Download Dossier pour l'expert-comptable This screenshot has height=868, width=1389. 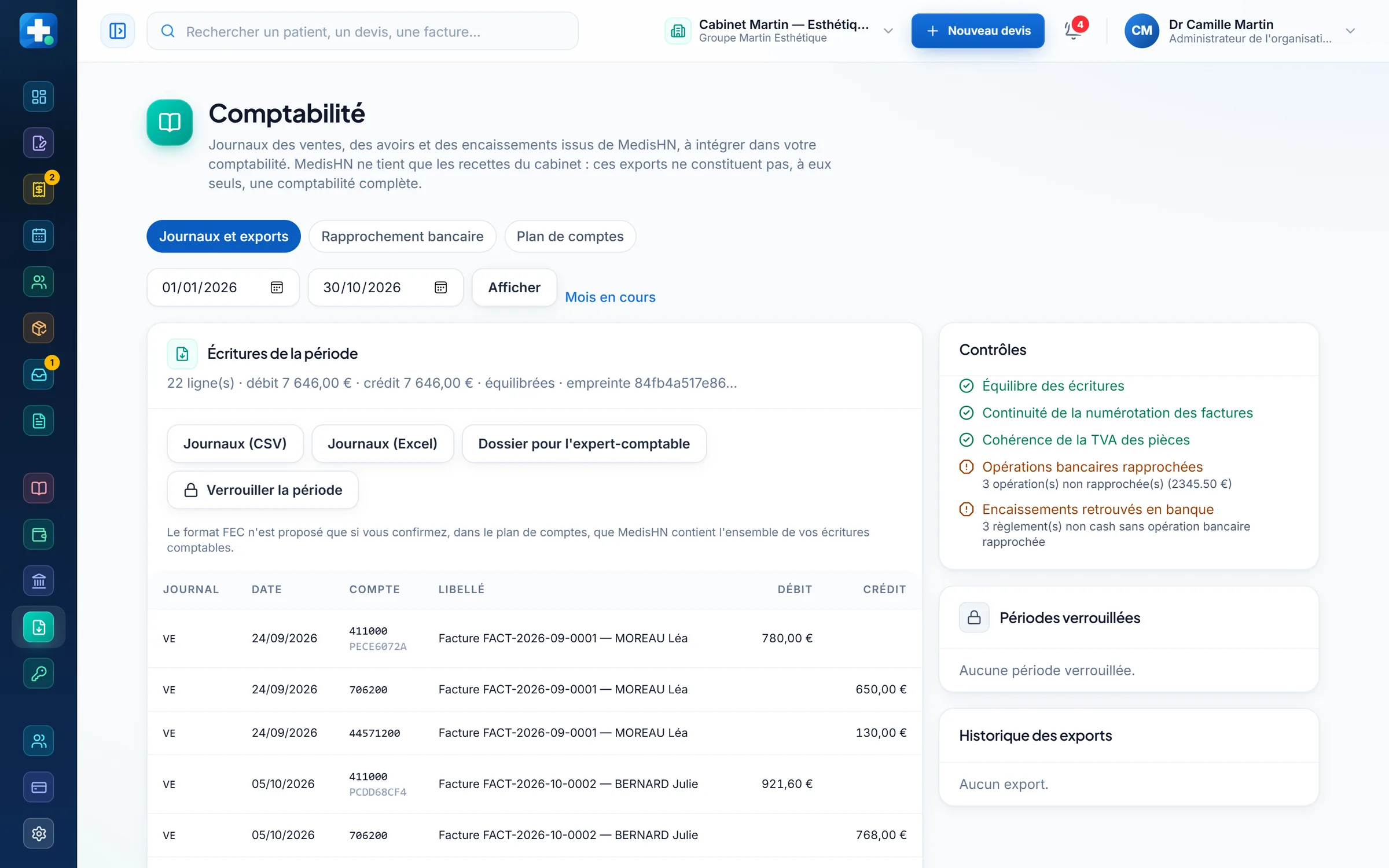pyautogui.click(x=584, y=444)
